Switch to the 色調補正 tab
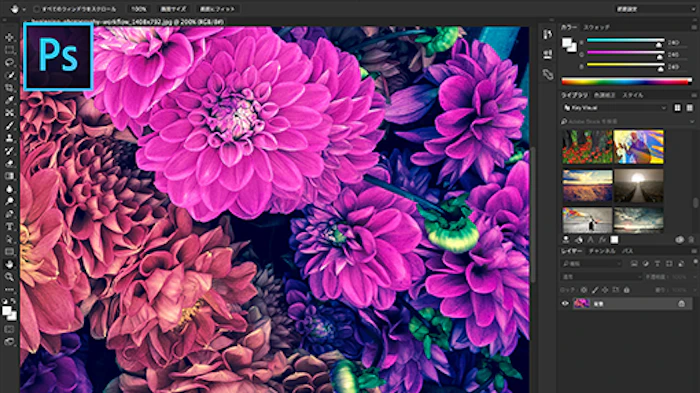The height and width of the screenshot is (393, 700). (605, 96)
